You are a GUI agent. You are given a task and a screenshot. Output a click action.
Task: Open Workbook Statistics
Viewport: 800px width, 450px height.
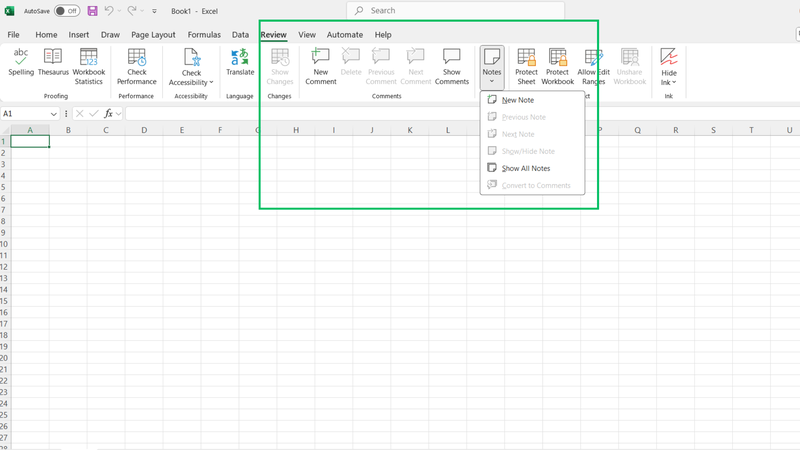89,66
